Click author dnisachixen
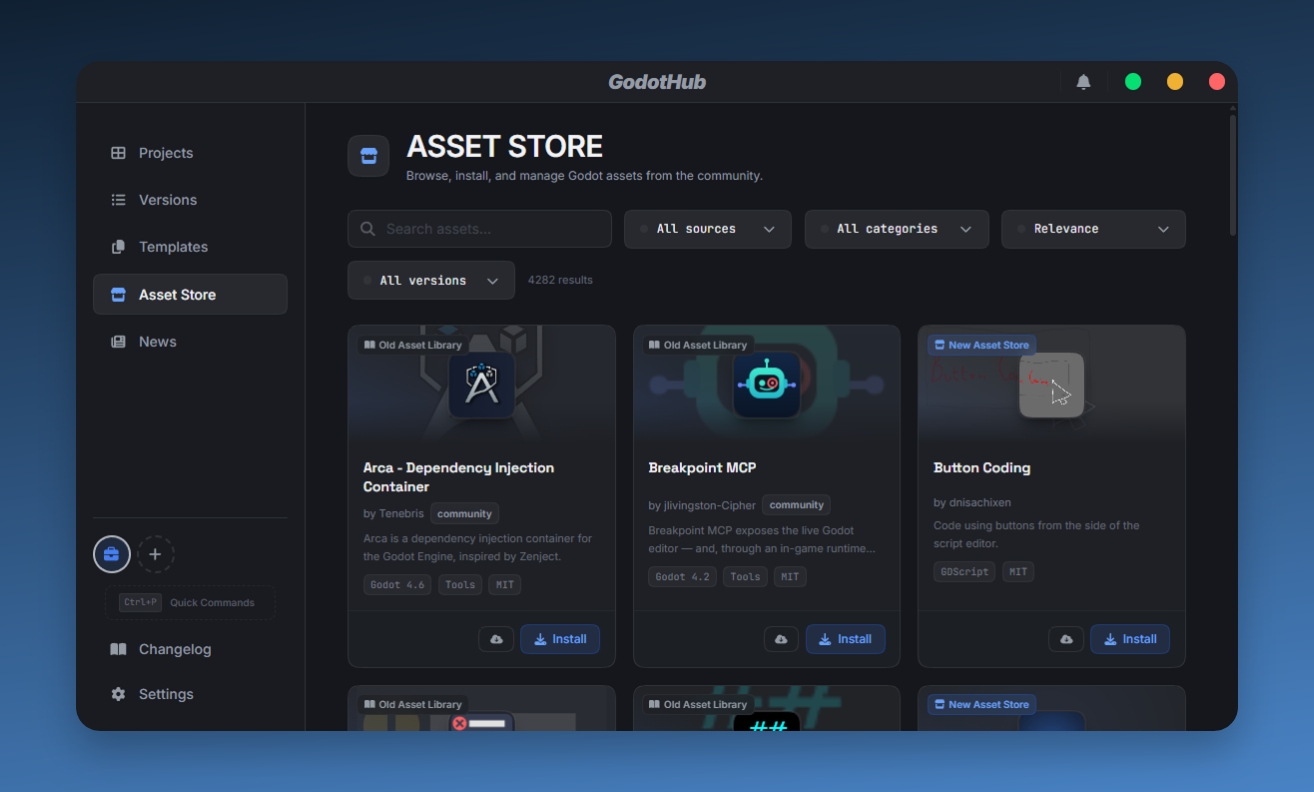Viewport: 1314px width, 792px height. pos(972,503)
